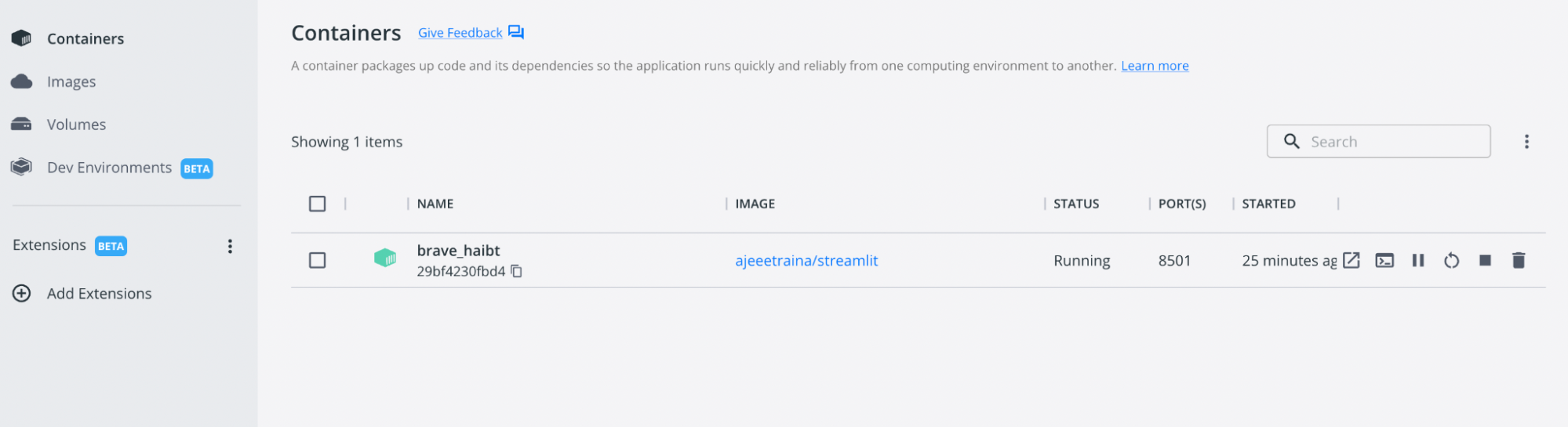The image size is (1568, 427).
Task: Open Dev Environments in sidebar
Action: [109, 168]
